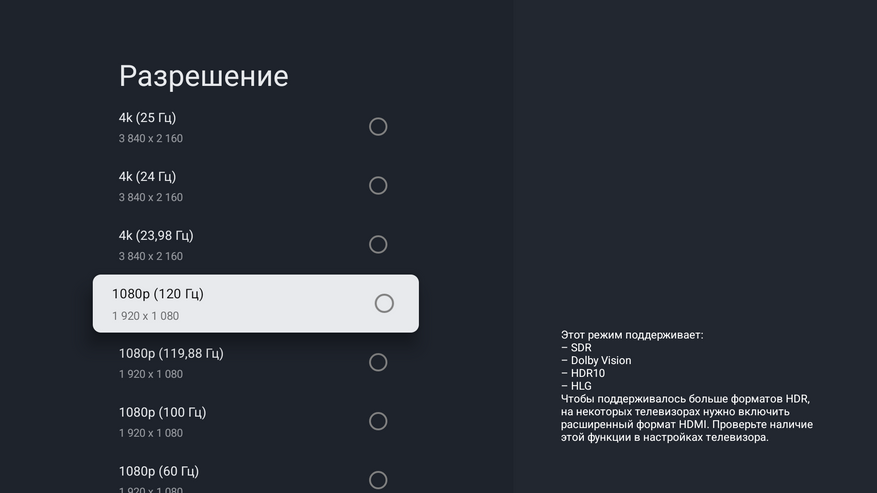
Task: Select the 4k (24 Гц) radio button
Action: pos(378,185)
